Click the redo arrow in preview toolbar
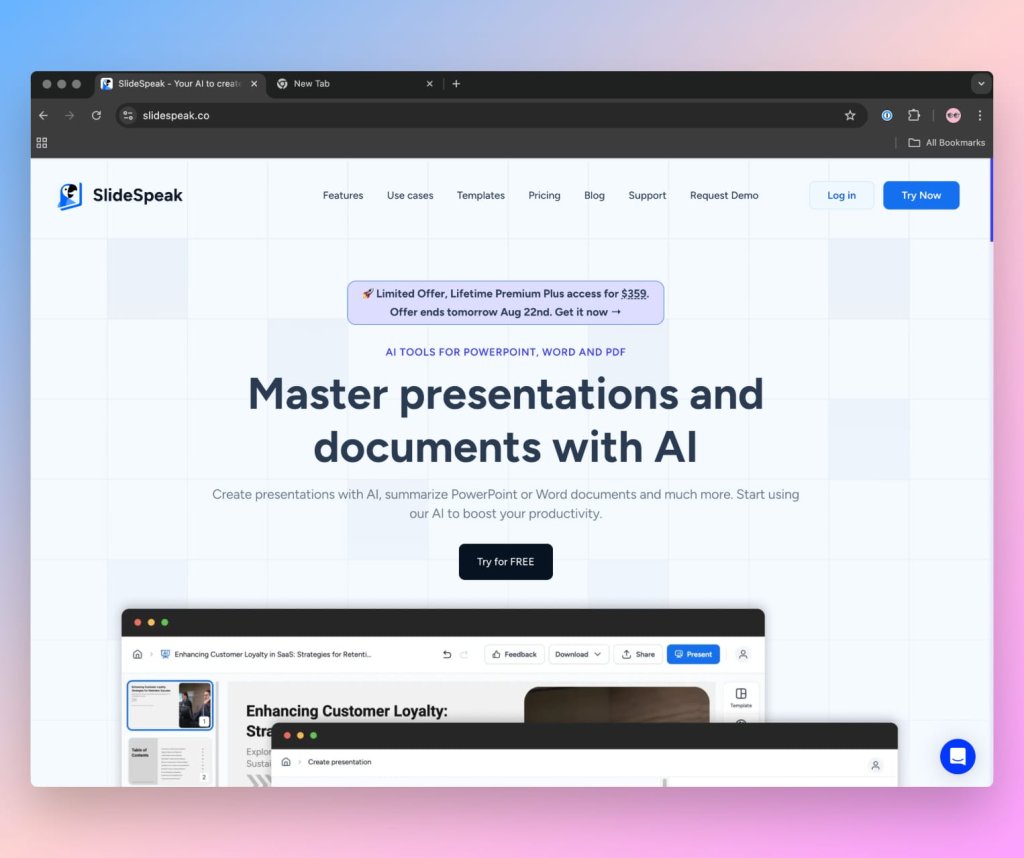The height and width of the screenshot is (858, 1024). tap(464, 654)
